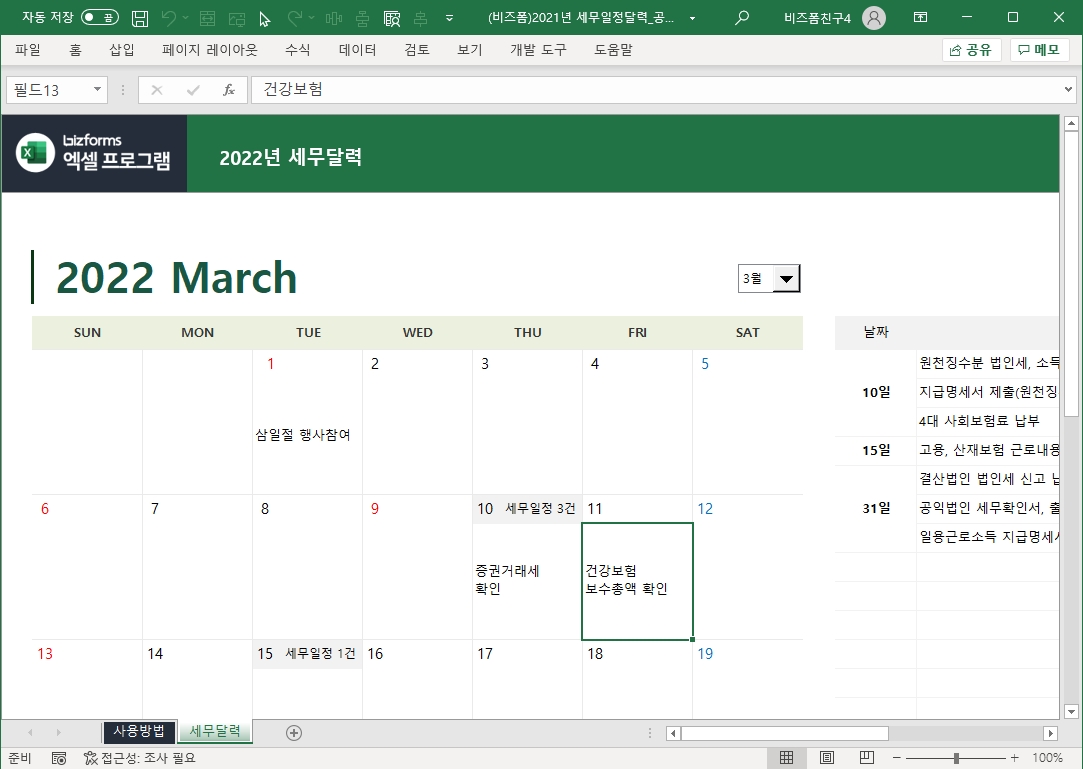Open the ribbon display options icon
Image resolution: width=1083 pixels, height=769 pixels.
pyautogui.click(x=920, y=18)
